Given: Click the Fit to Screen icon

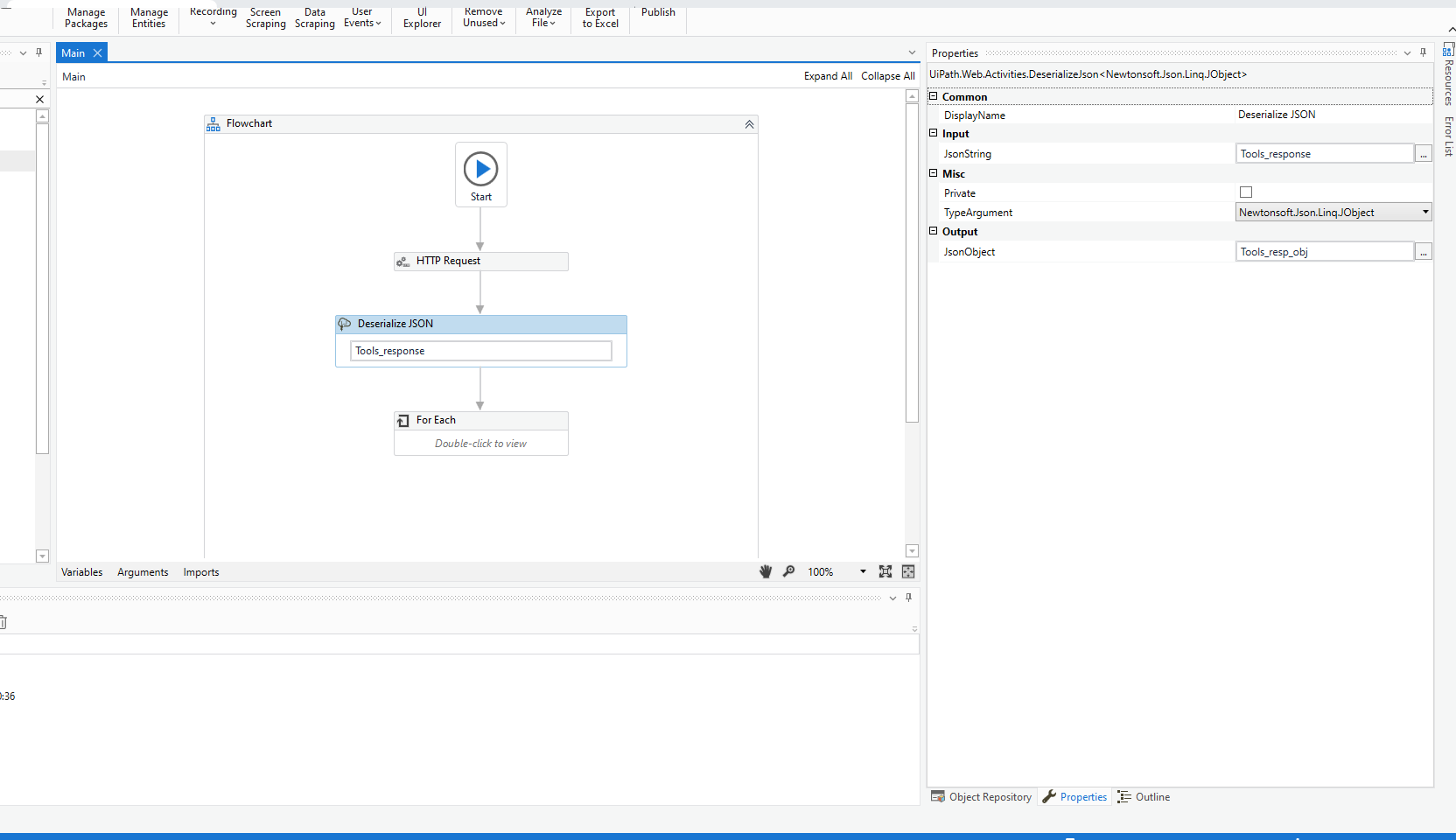Looking at the screenshot, I should tap(885, 571).
